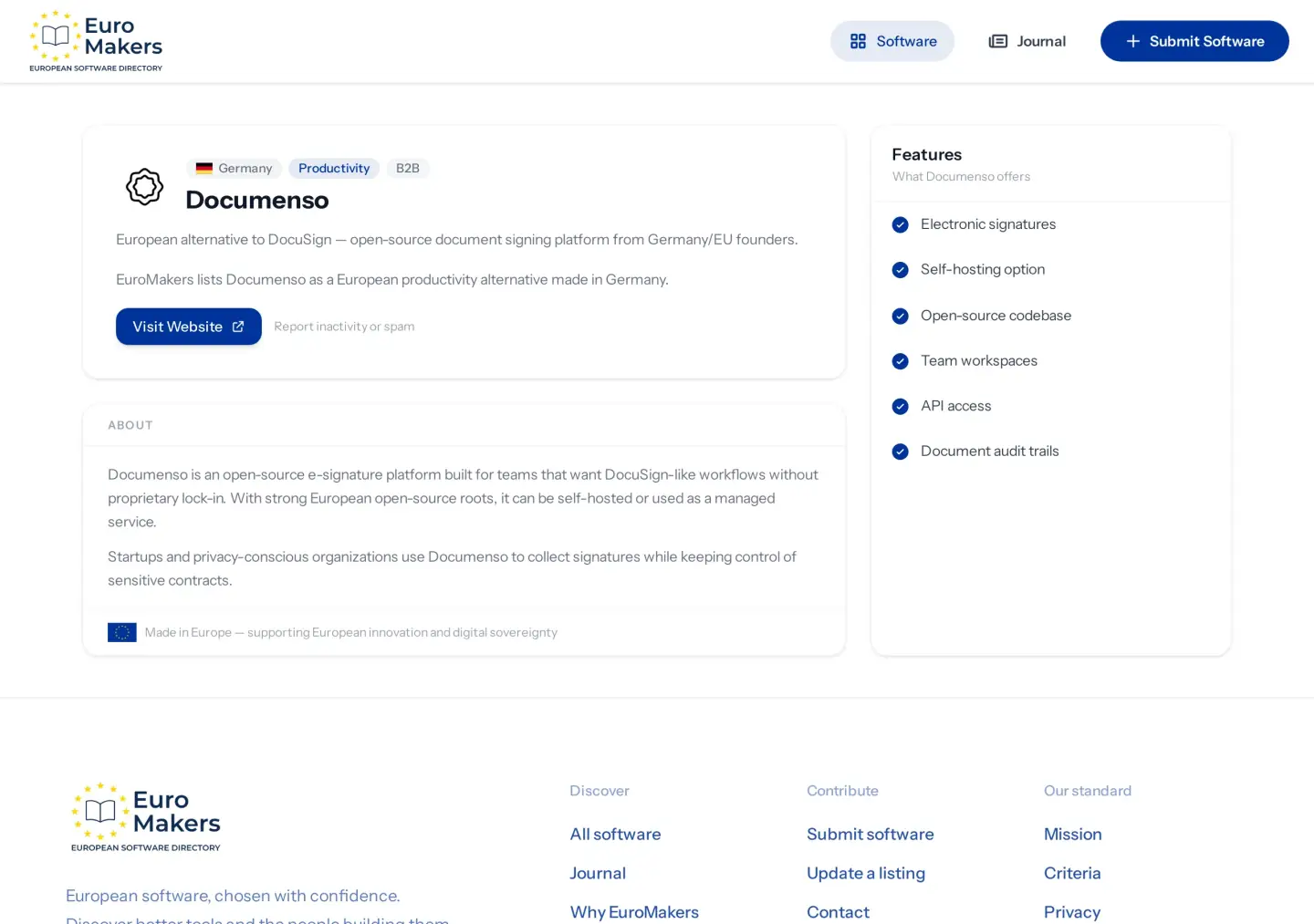Click the 'Electronic signatures' feature text

pos(988,224)
